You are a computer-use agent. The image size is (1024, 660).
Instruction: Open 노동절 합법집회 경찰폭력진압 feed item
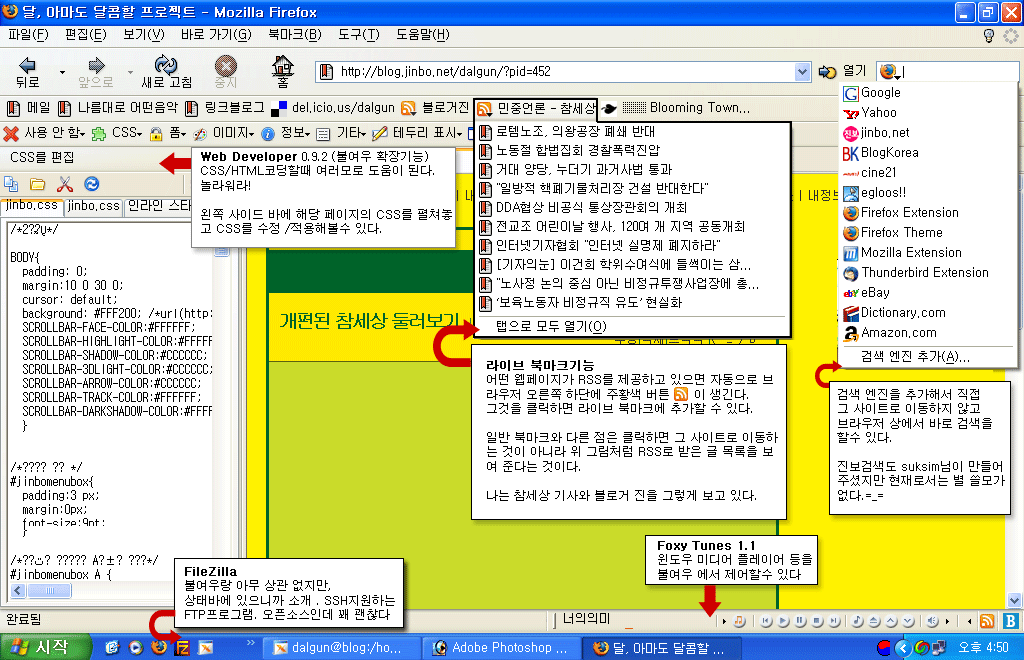(x=633, y=150)
